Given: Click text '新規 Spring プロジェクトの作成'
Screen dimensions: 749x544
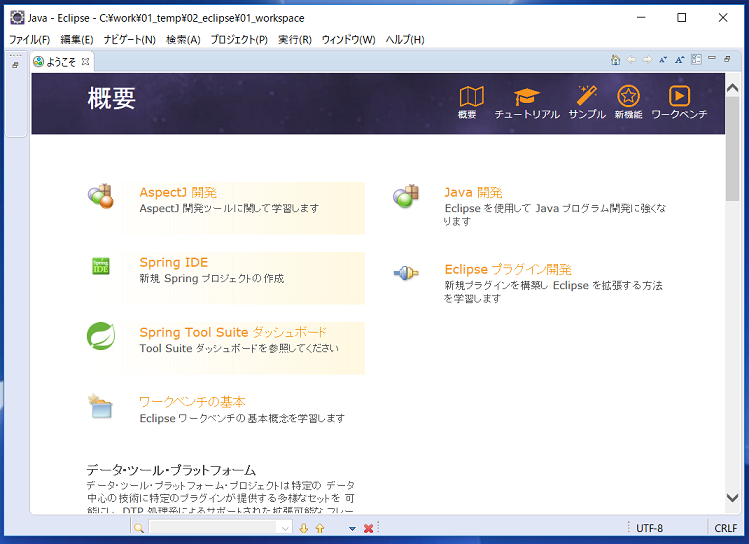Looking at the screenshot, I should (x=212, y=278).
